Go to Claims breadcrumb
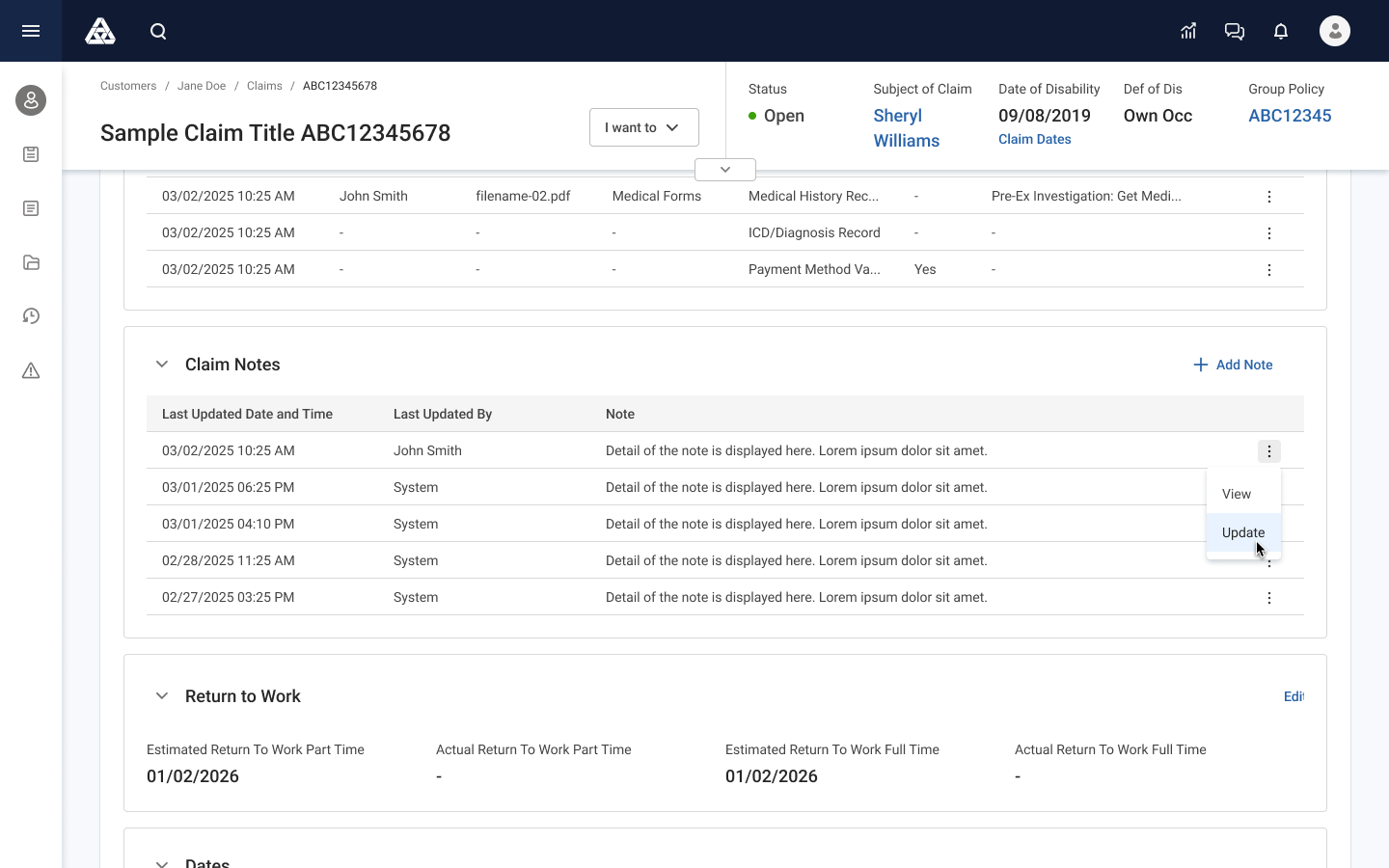 tap(264, 86)
